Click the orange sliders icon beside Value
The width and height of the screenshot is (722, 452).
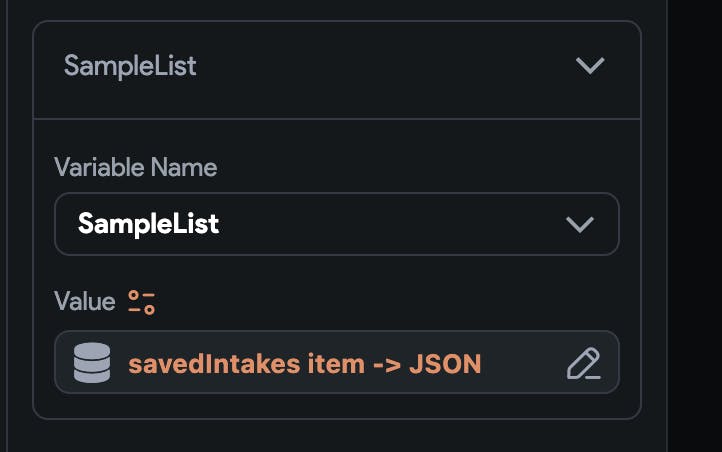pyautogui.click(x=142, y=302)
